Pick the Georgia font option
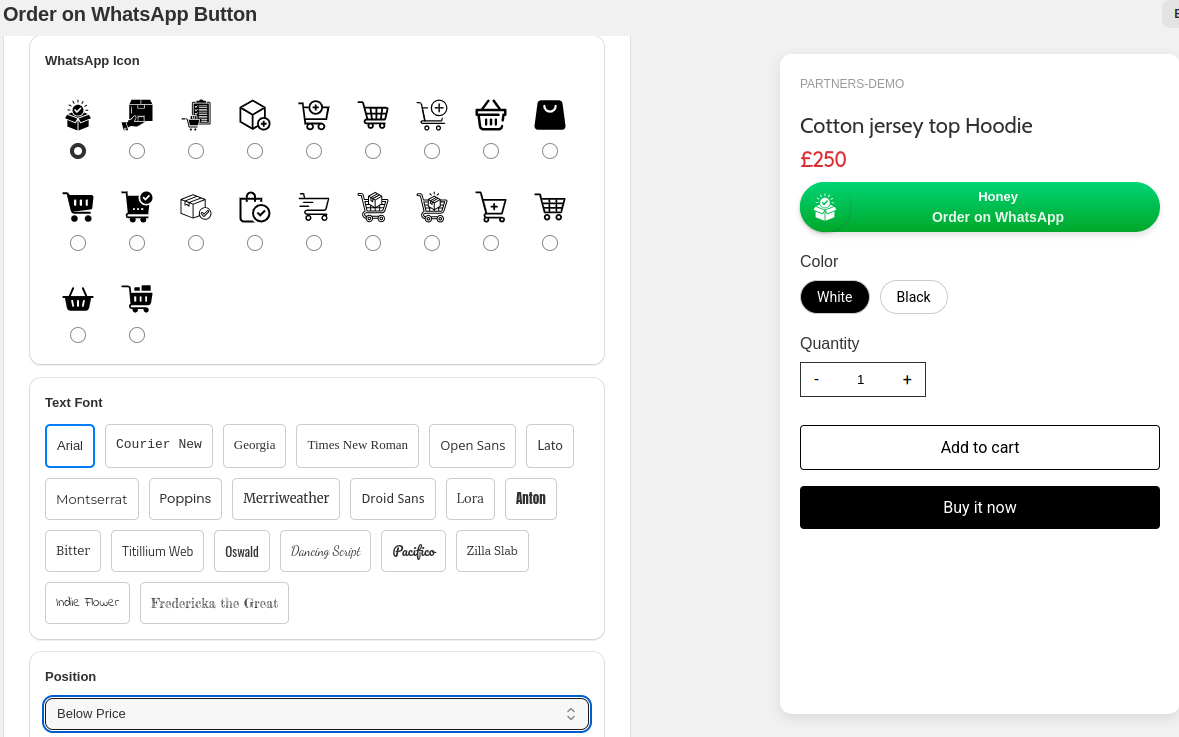 point(254,446)
